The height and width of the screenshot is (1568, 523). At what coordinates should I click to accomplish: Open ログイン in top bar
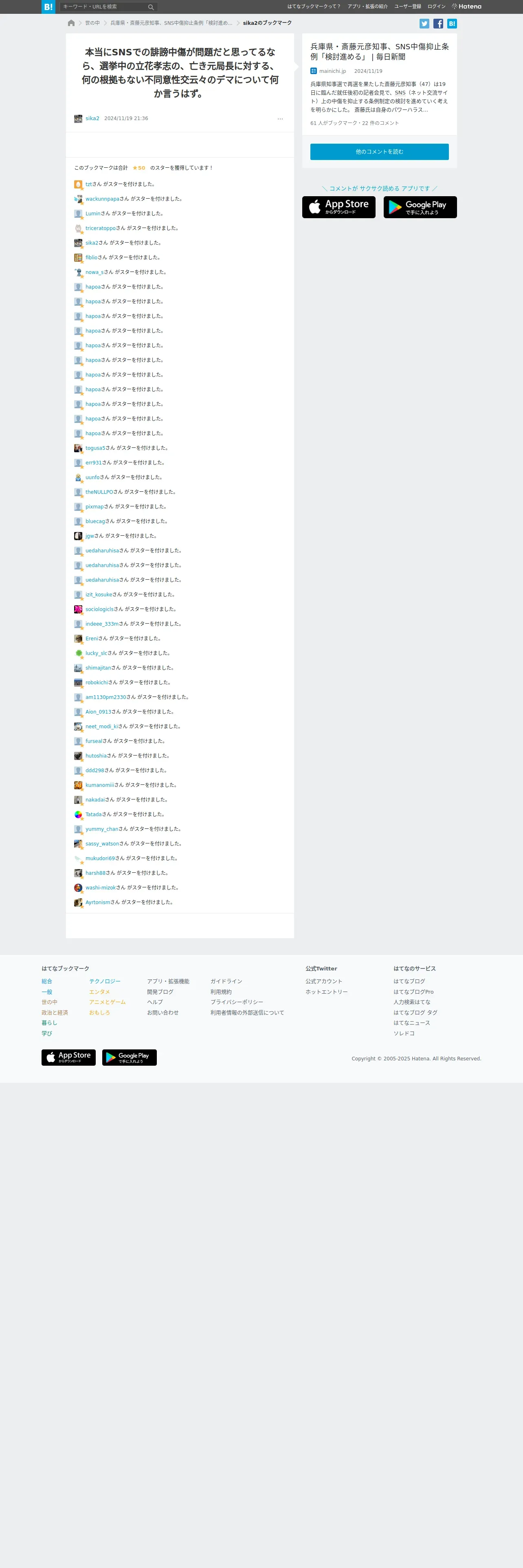(x=436, y=7)
